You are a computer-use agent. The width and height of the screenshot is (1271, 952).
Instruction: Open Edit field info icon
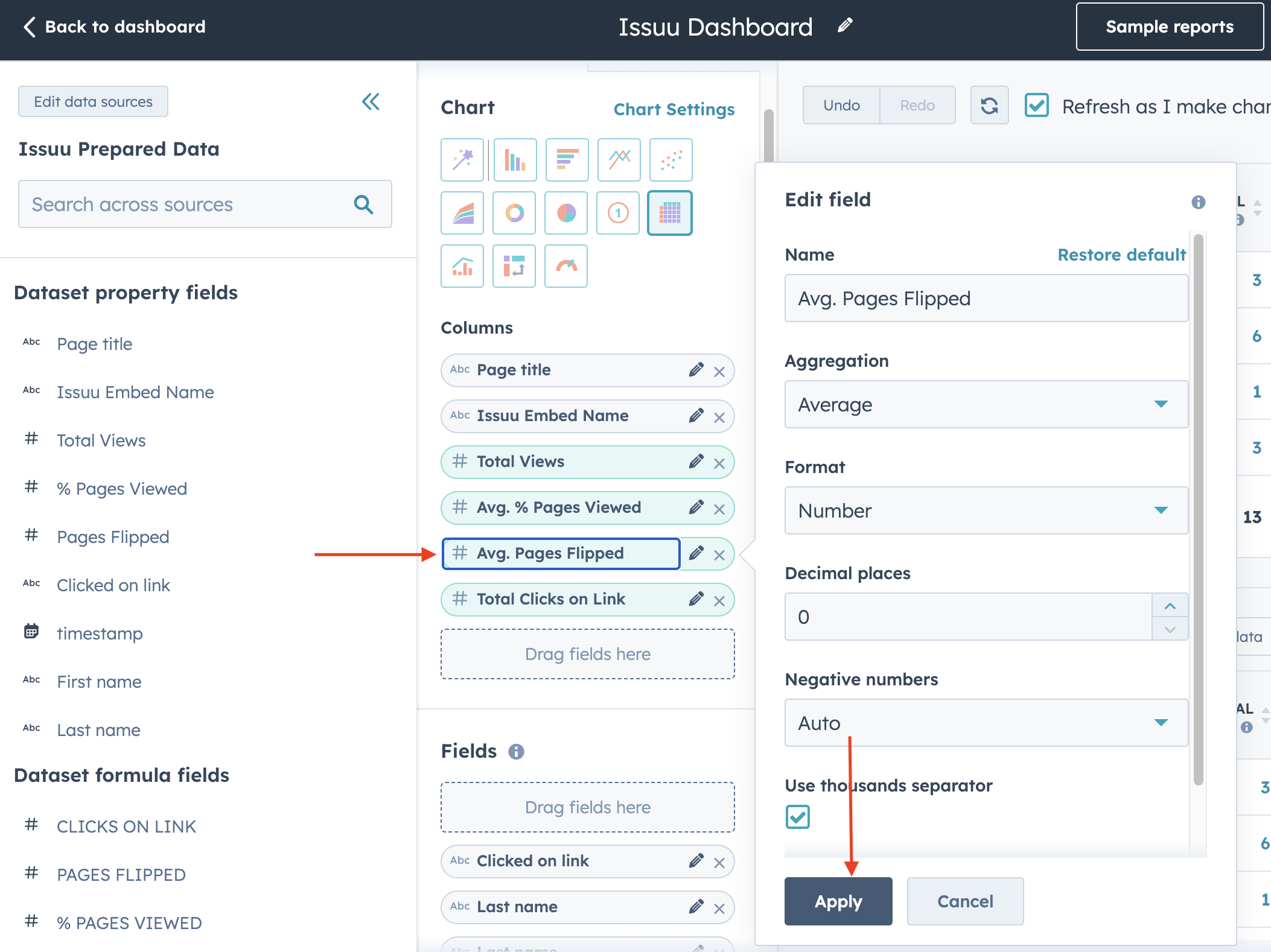(x=1198, y=202)
